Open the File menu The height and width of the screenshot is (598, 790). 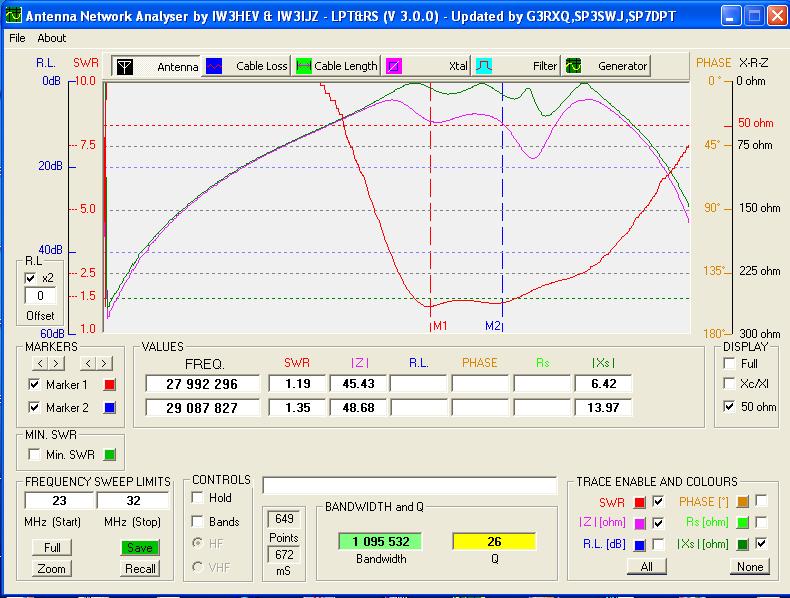pyautogui.click(x=17, y=38)
